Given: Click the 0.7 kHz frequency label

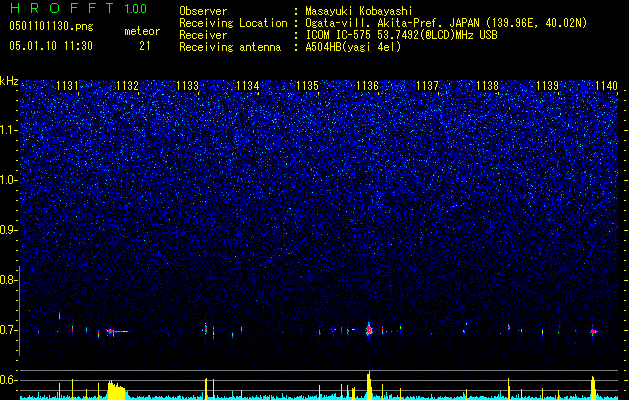Looking at the screenshot, I should [8, 330].
